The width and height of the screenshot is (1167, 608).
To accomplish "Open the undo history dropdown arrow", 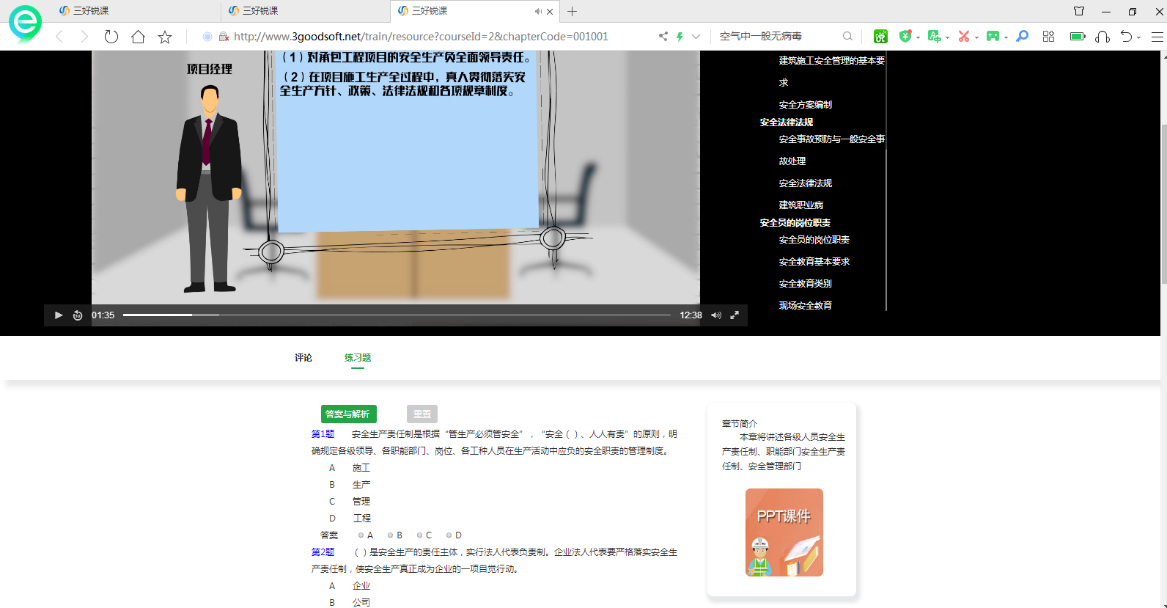I will point(1138,36).
